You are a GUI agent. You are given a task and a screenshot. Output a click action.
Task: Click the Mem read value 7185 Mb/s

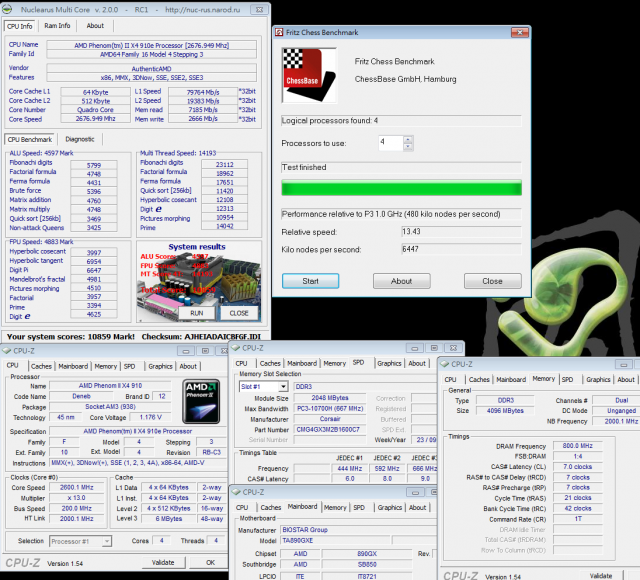[203, 110]
